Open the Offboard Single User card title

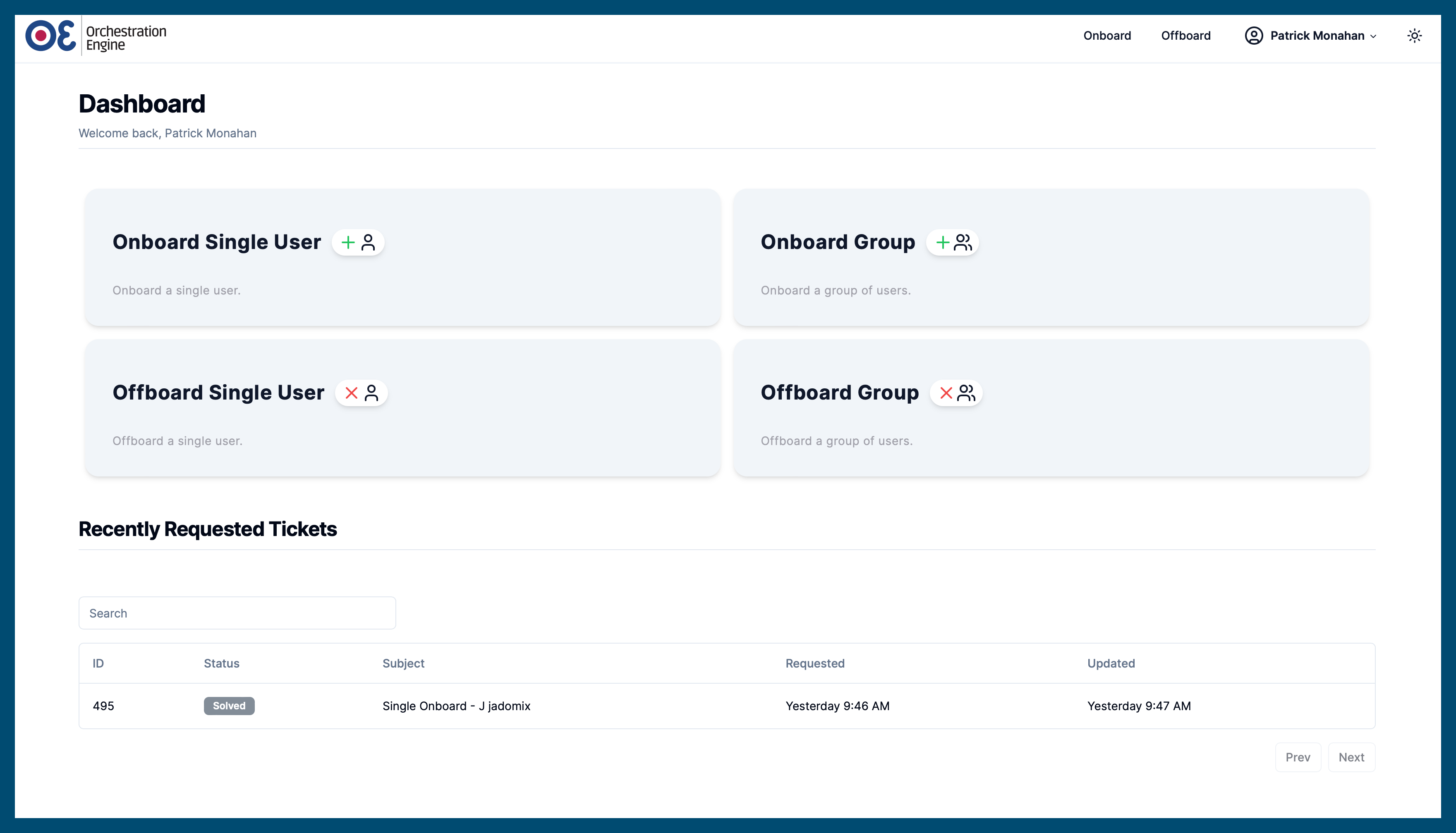[x=218, y=393]
